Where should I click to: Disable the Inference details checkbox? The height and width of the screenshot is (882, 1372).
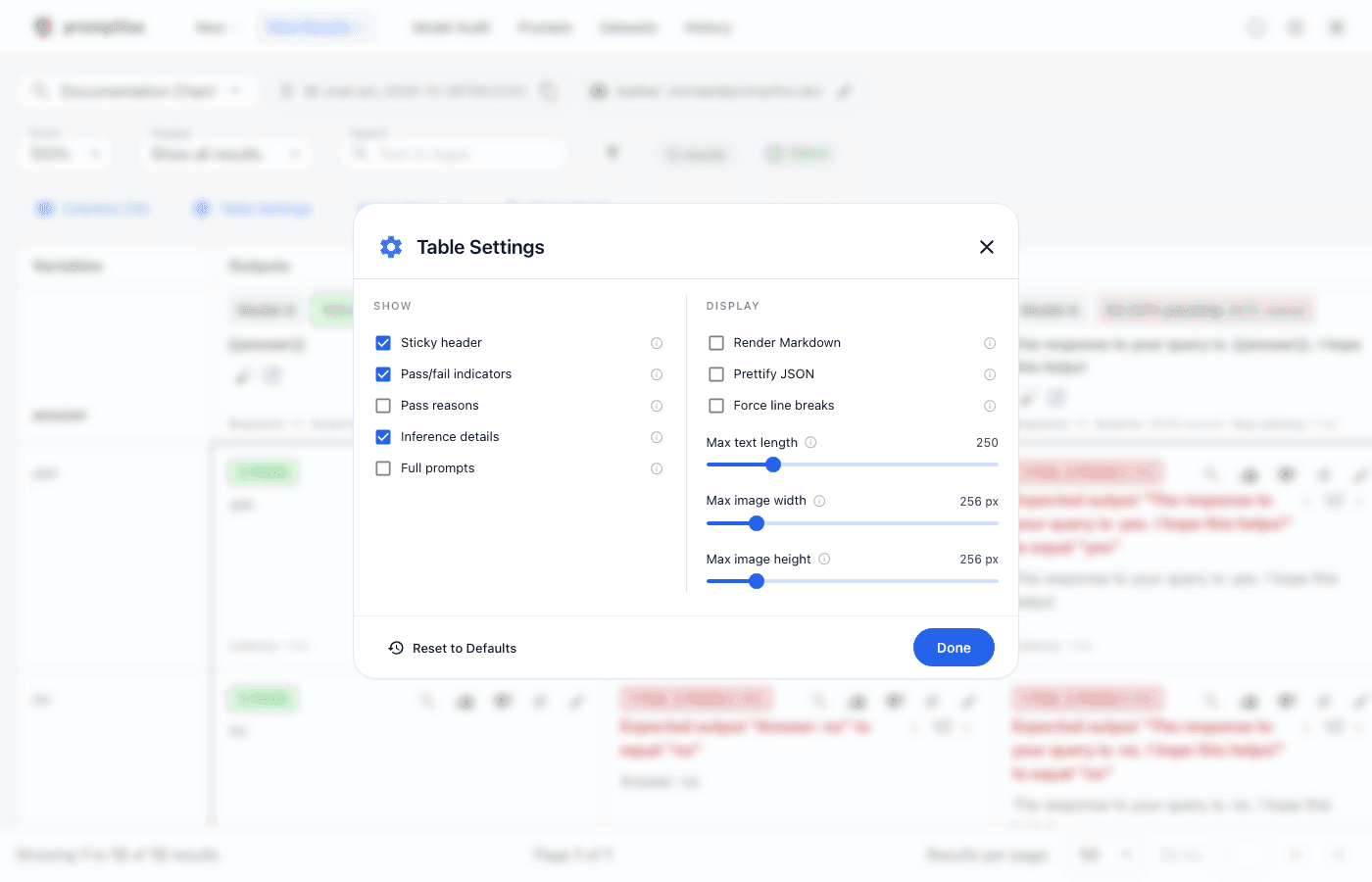pos(382,436)
